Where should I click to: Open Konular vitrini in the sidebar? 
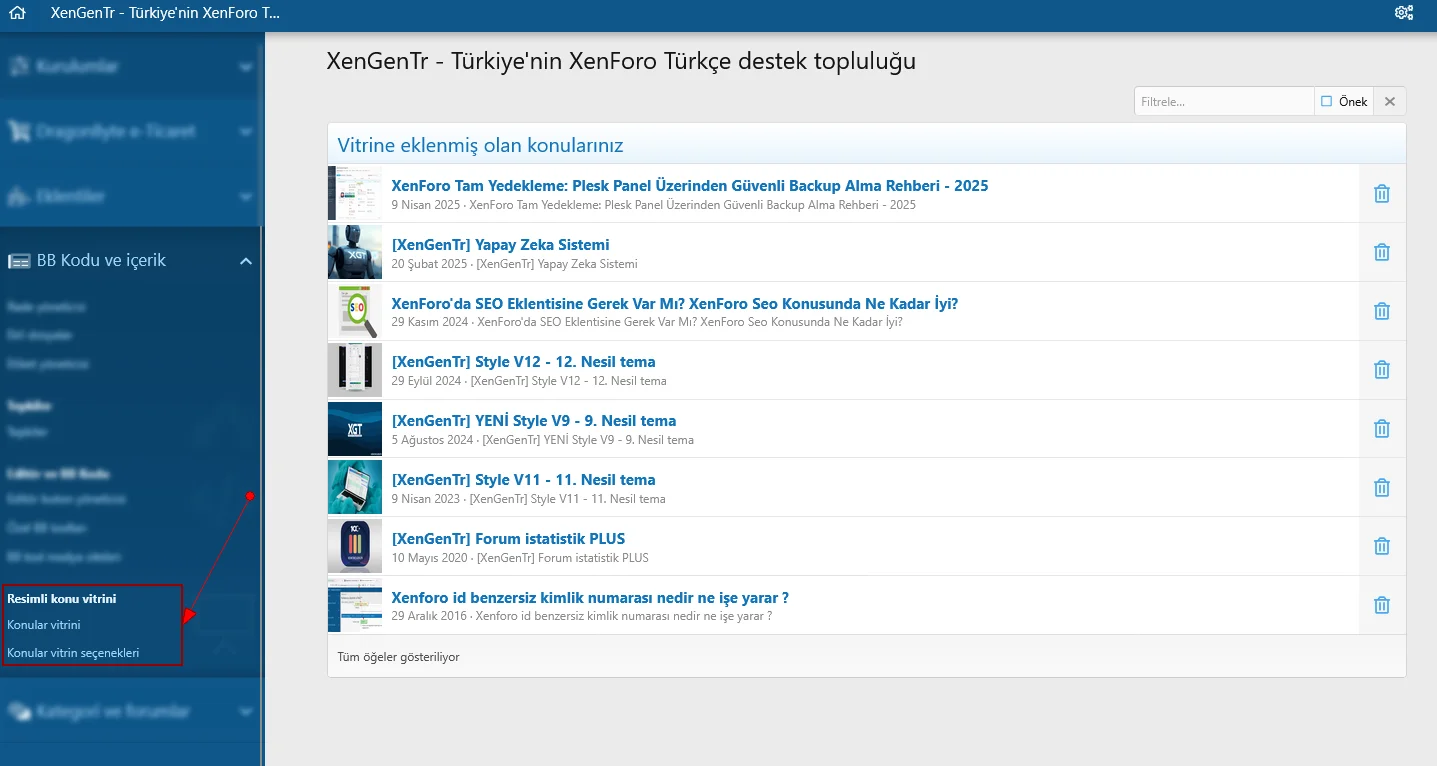click(44, 625)
